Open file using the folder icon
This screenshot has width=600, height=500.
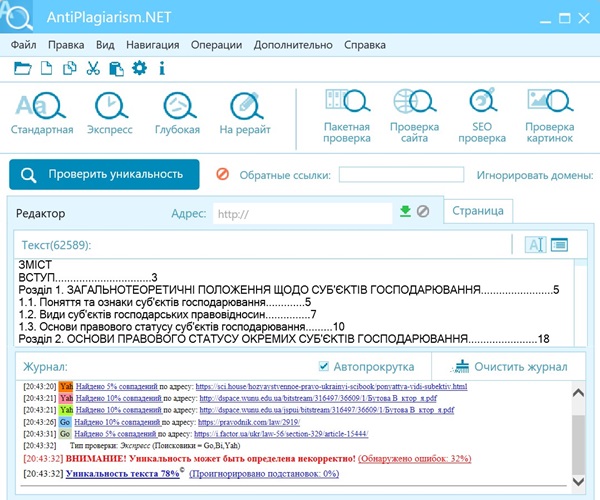[x=23, y=69]
